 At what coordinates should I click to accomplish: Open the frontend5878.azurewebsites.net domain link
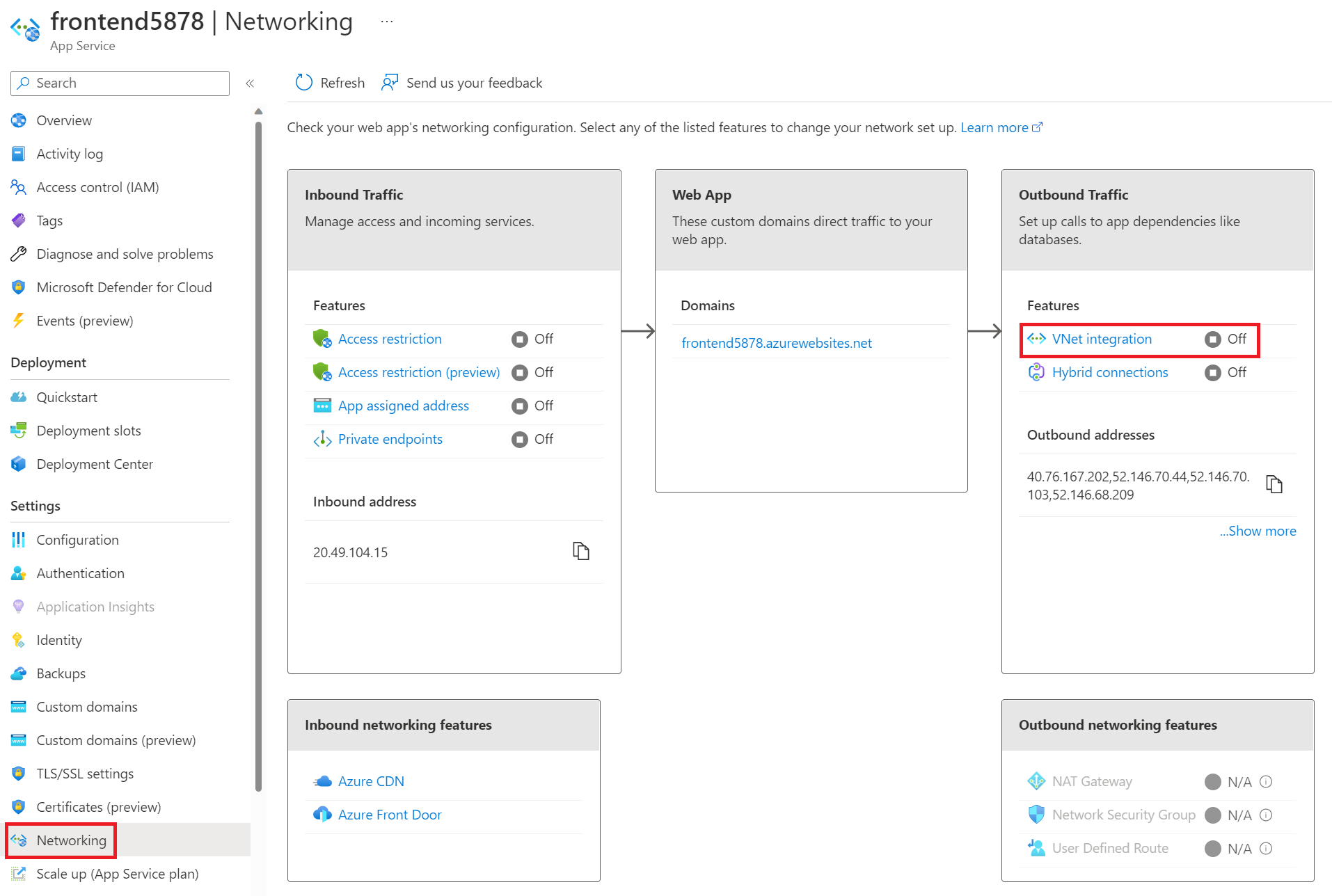tap(776, 343)
